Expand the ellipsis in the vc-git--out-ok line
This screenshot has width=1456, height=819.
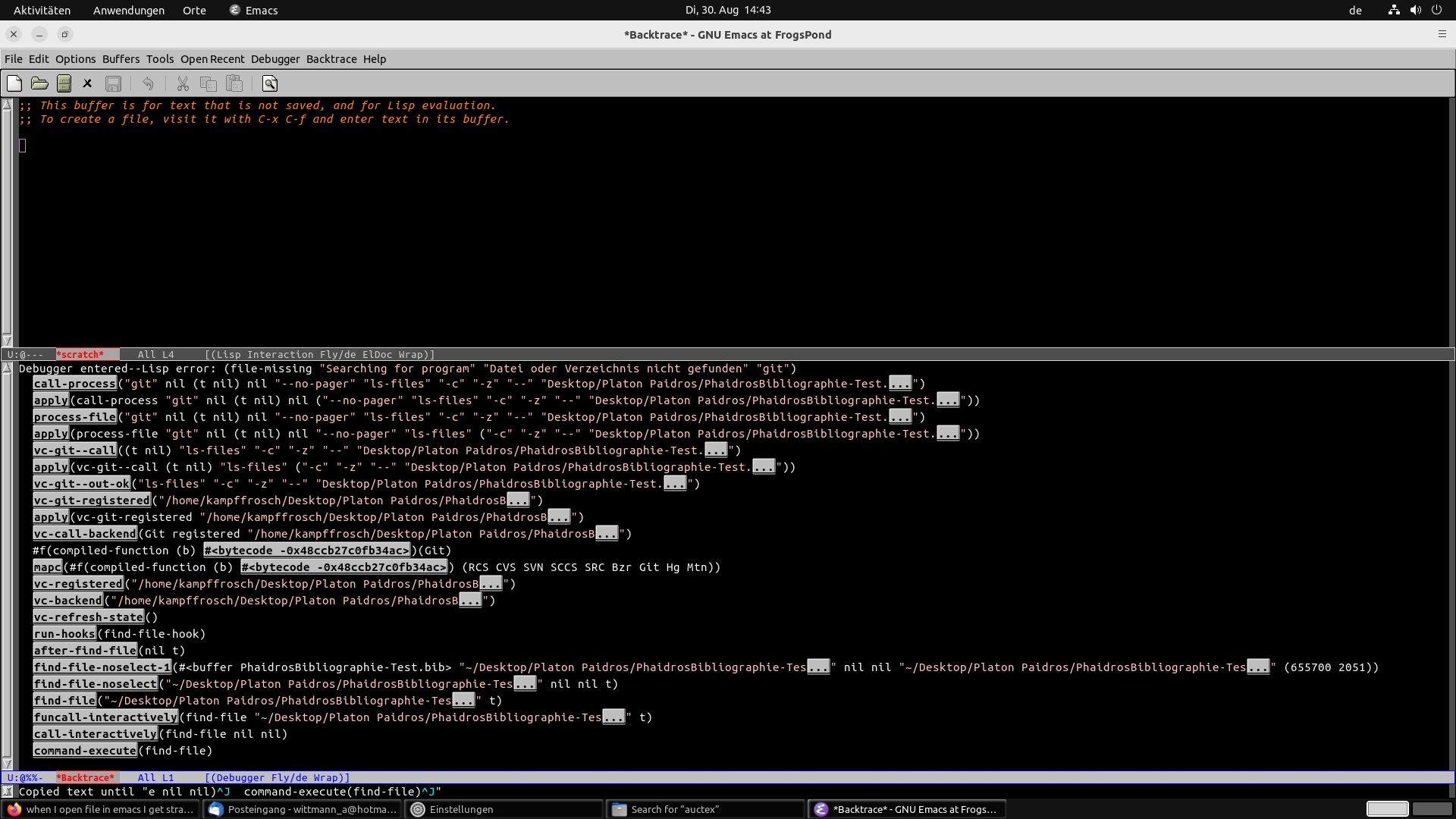(675, 484)
